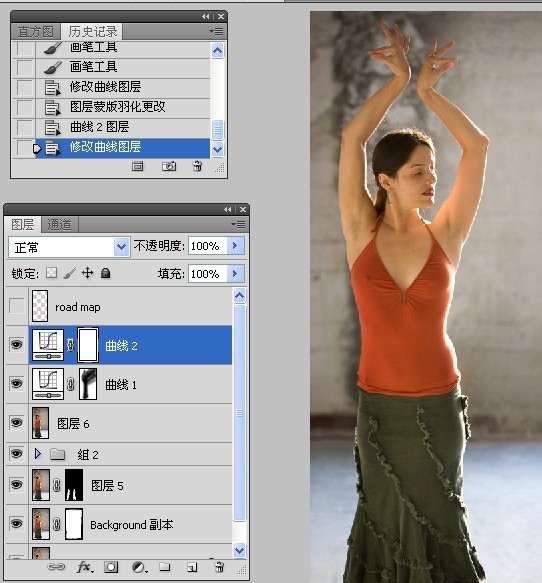The width and height of the screenshot is (542, 583).
Task: Click the delete layer trash icon
Action: [219, 567]
